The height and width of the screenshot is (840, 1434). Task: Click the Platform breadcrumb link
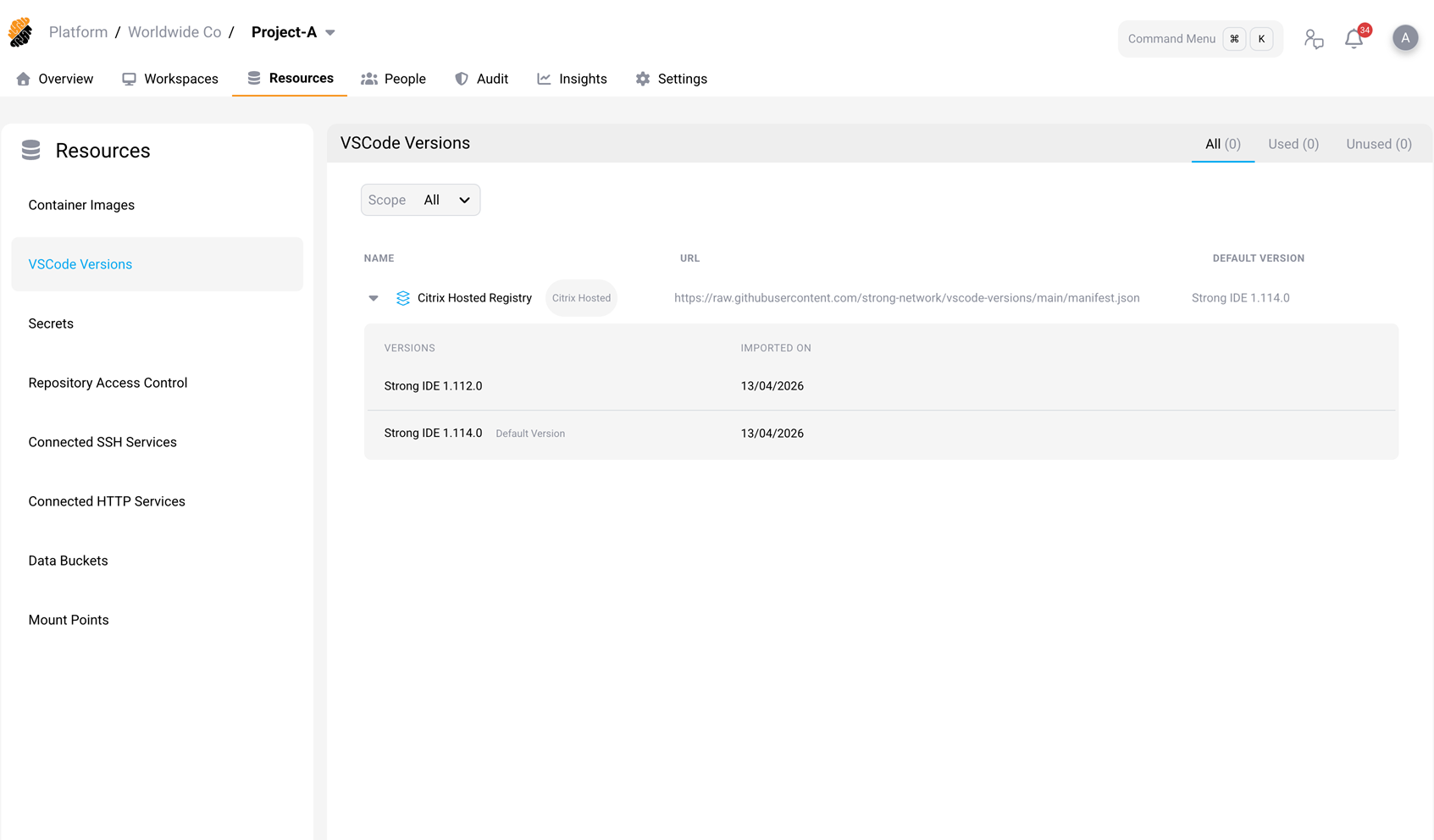pos(78,32)
